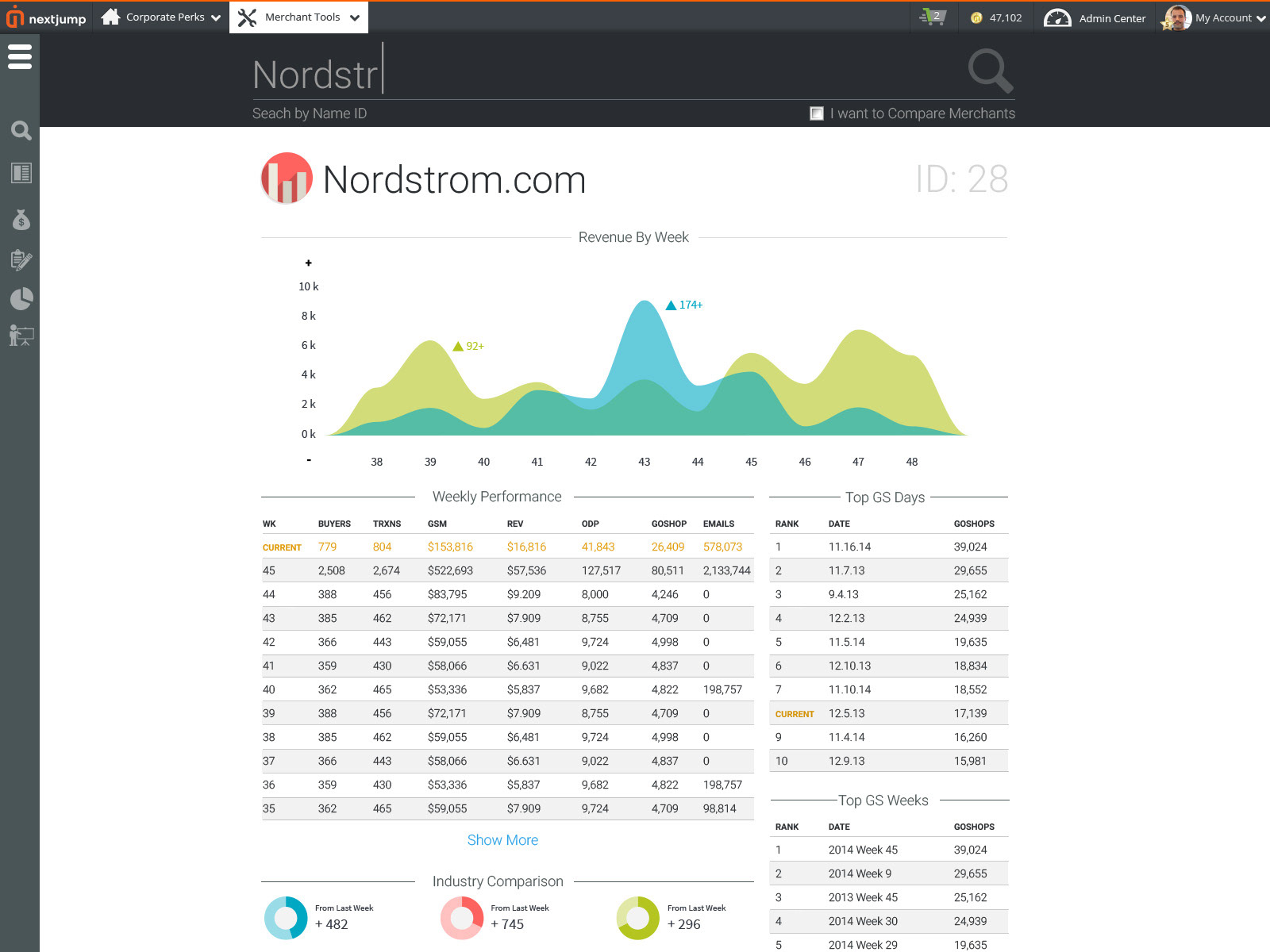Image resolution: width=1270 pixels, height=952 pixels.
Task: Click the green industry donut chart
Action: (x=638, y=918)
